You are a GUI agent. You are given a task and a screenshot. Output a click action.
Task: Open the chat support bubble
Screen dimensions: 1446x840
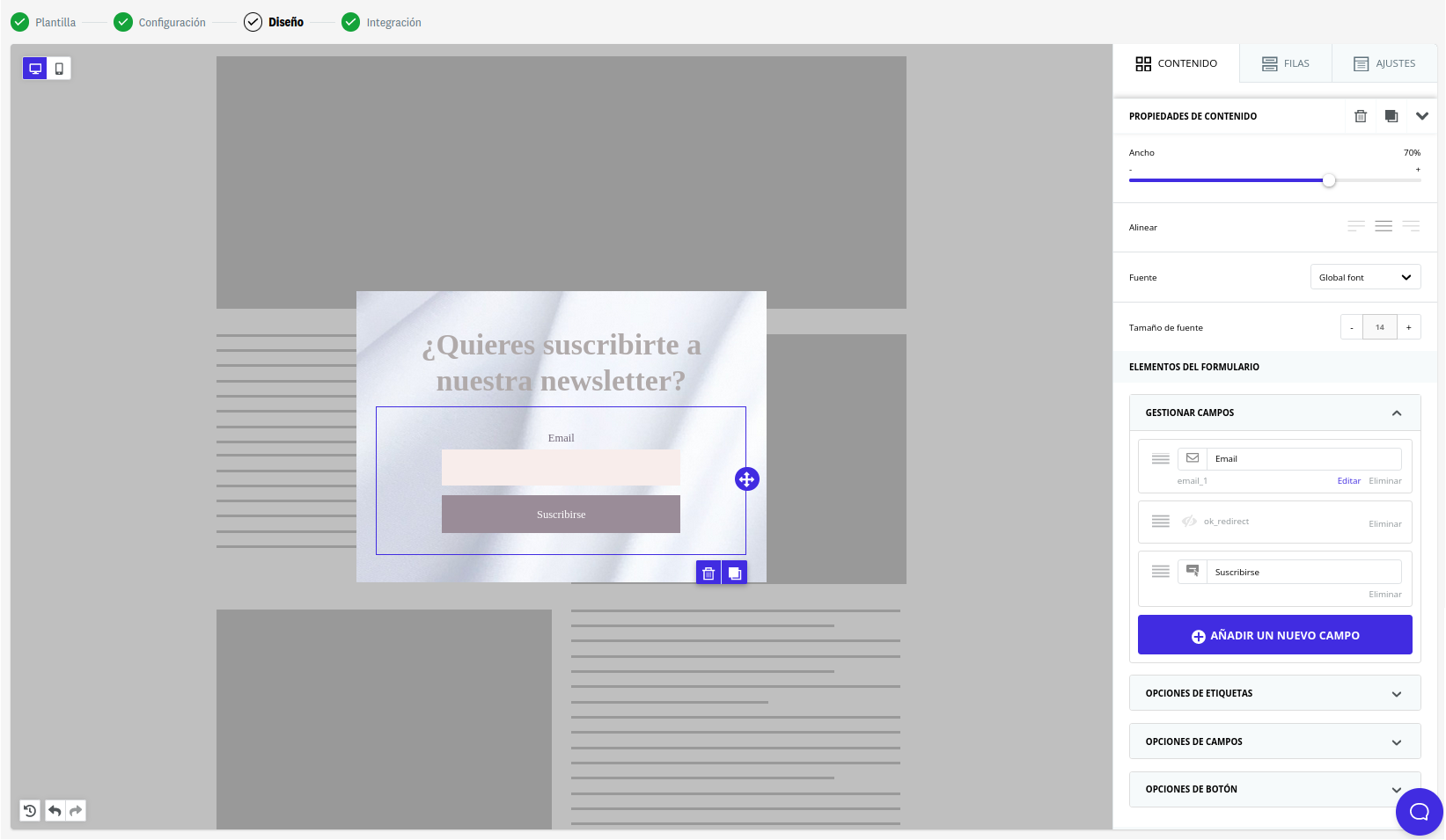coord(1419,811)
